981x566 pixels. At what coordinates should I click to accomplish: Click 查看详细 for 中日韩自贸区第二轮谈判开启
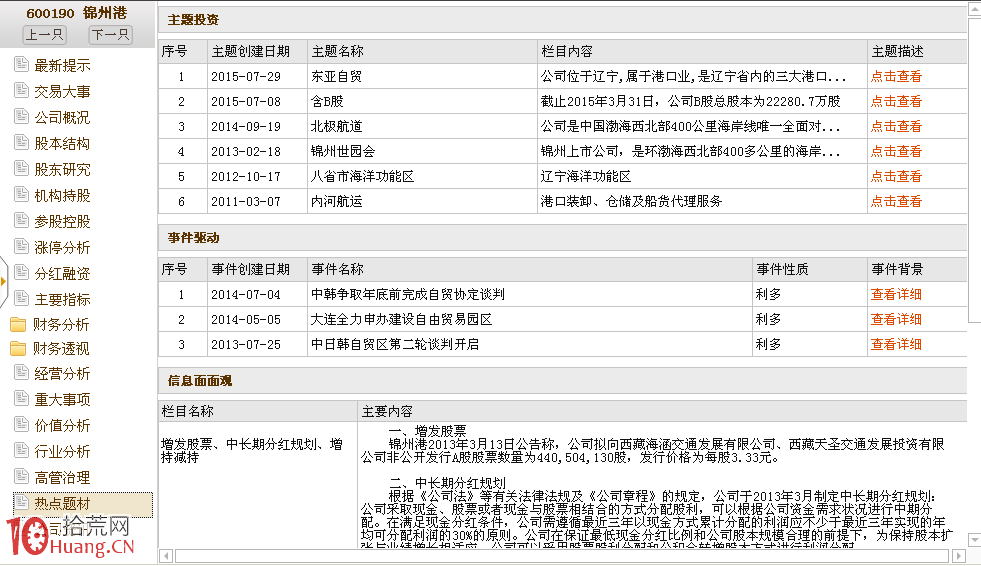tap(896, 344)
